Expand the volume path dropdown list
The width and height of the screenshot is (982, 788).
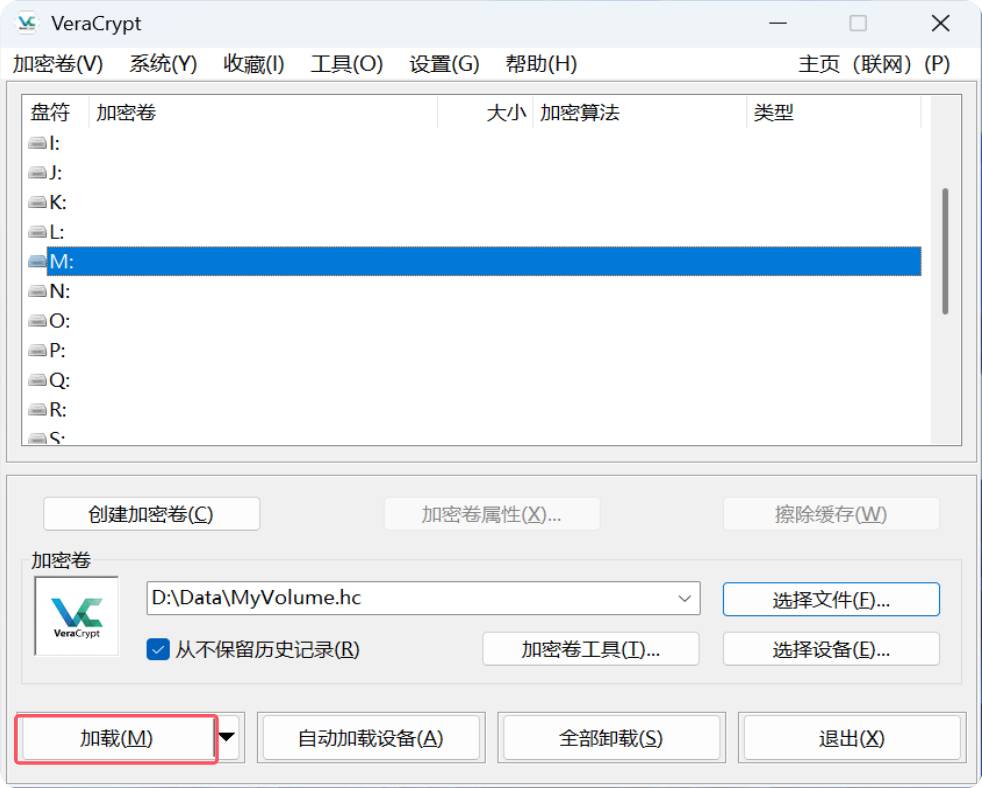tap(685, 599)
